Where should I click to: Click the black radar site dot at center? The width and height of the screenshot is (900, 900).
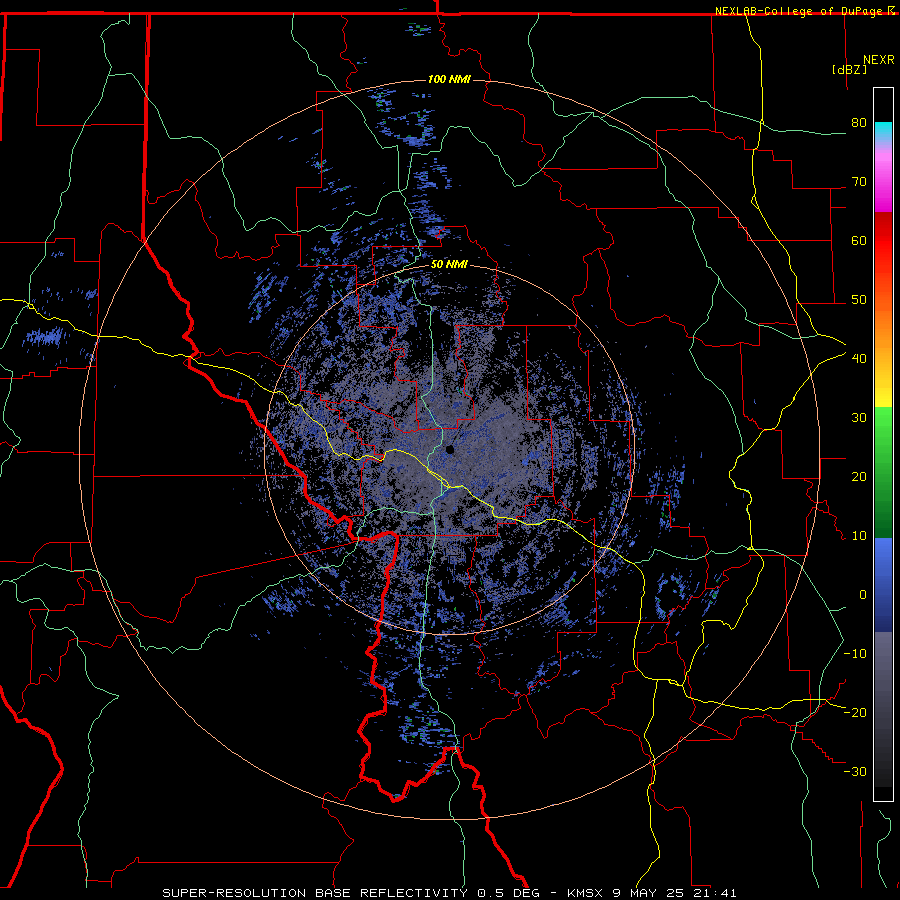(x=450, y=450)
